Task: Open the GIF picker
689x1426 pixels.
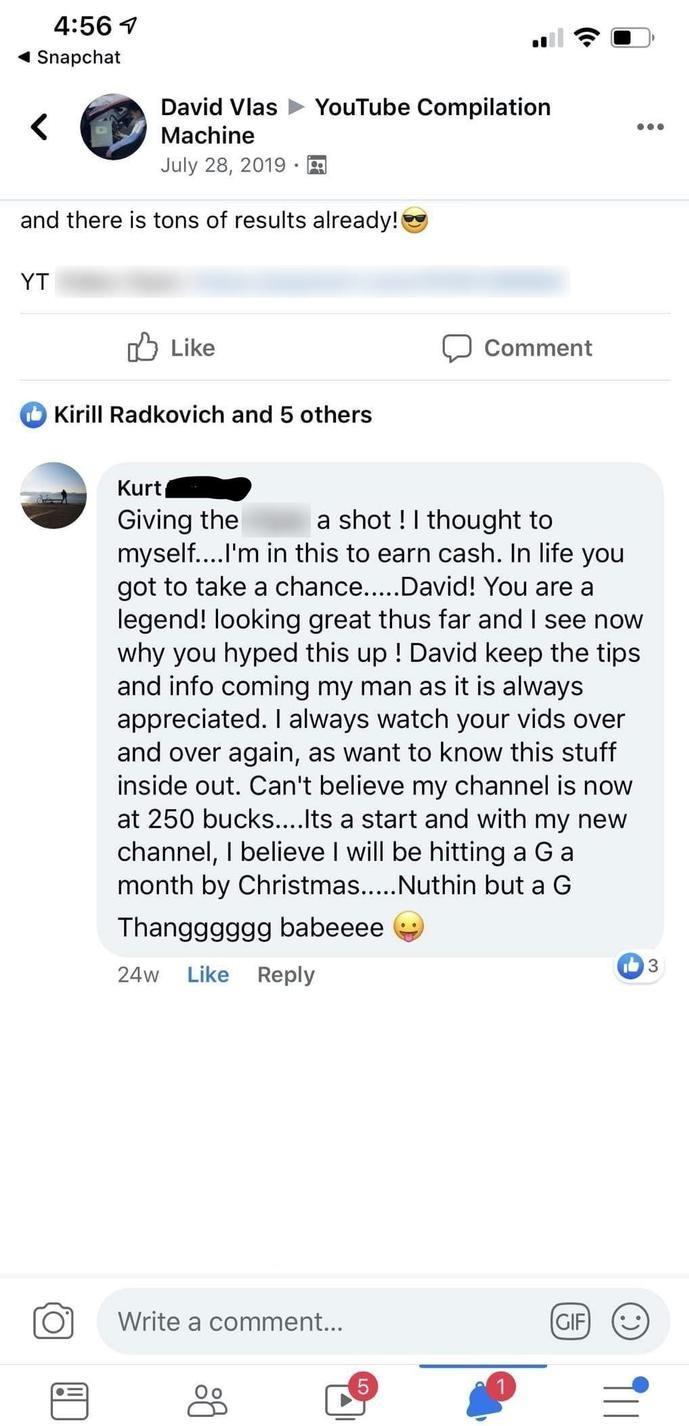Action: coord(571,1321)
